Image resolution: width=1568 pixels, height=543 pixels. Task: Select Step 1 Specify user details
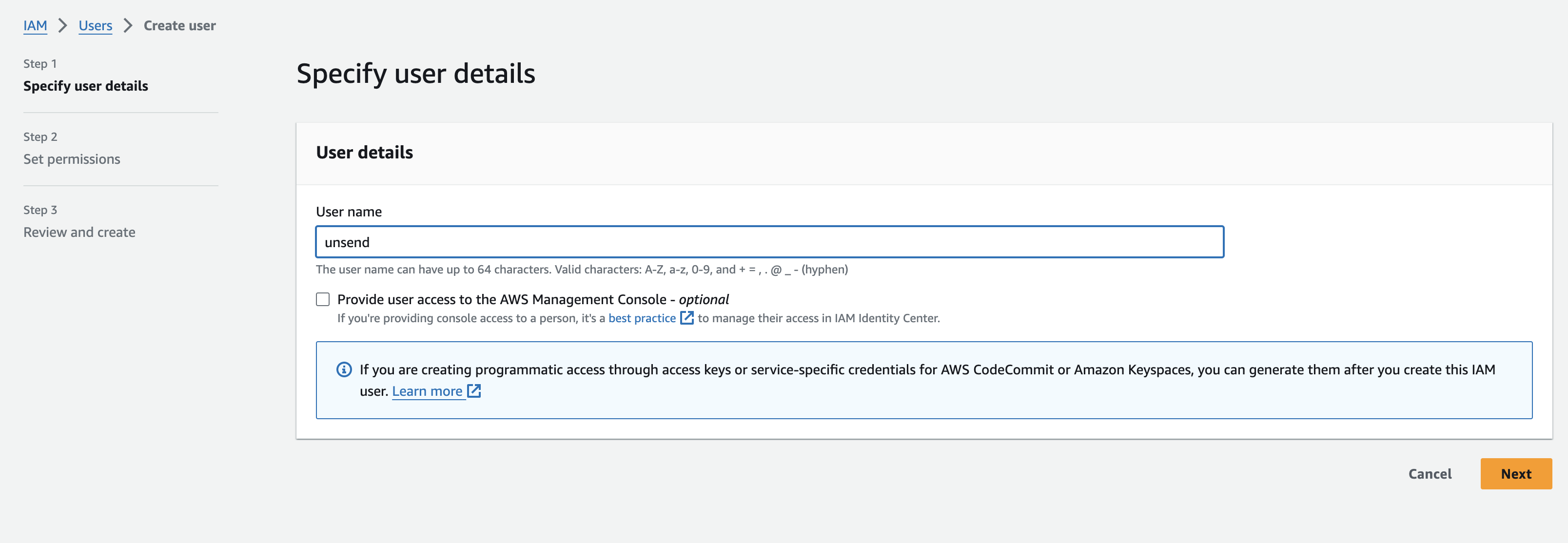coord(86,86)
